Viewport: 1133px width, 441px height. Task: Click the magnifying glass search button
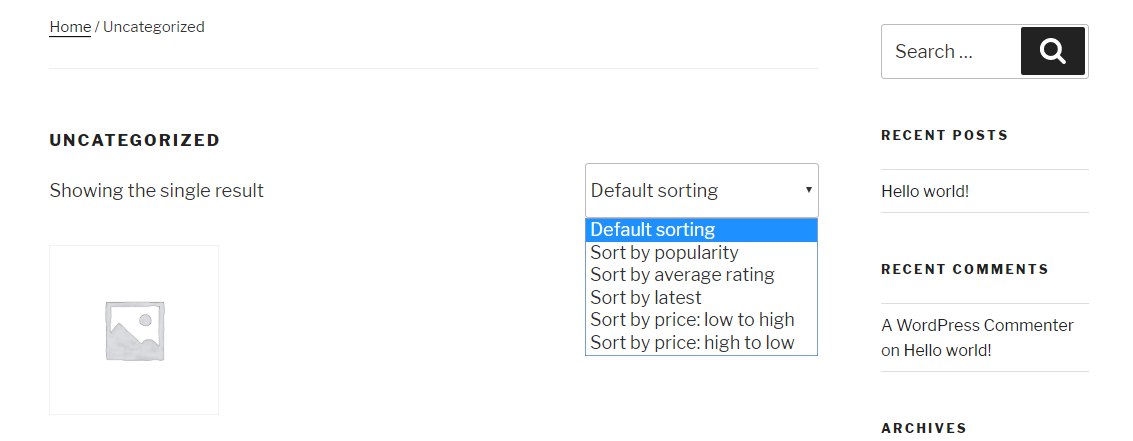point(1052,51)
